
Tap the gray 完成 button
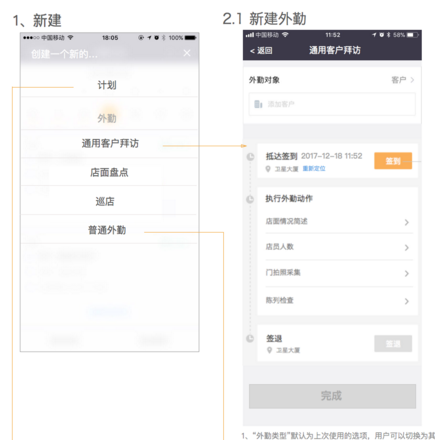click(332, 396)
